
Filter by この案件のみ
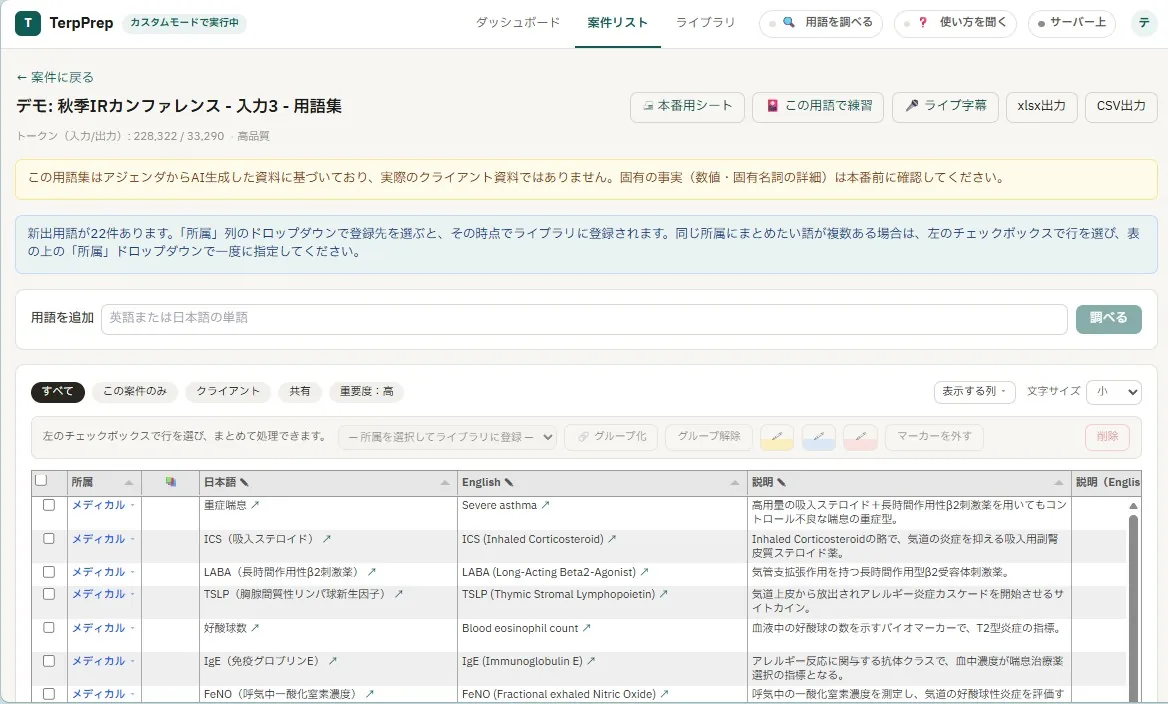[x=135, y=391]
